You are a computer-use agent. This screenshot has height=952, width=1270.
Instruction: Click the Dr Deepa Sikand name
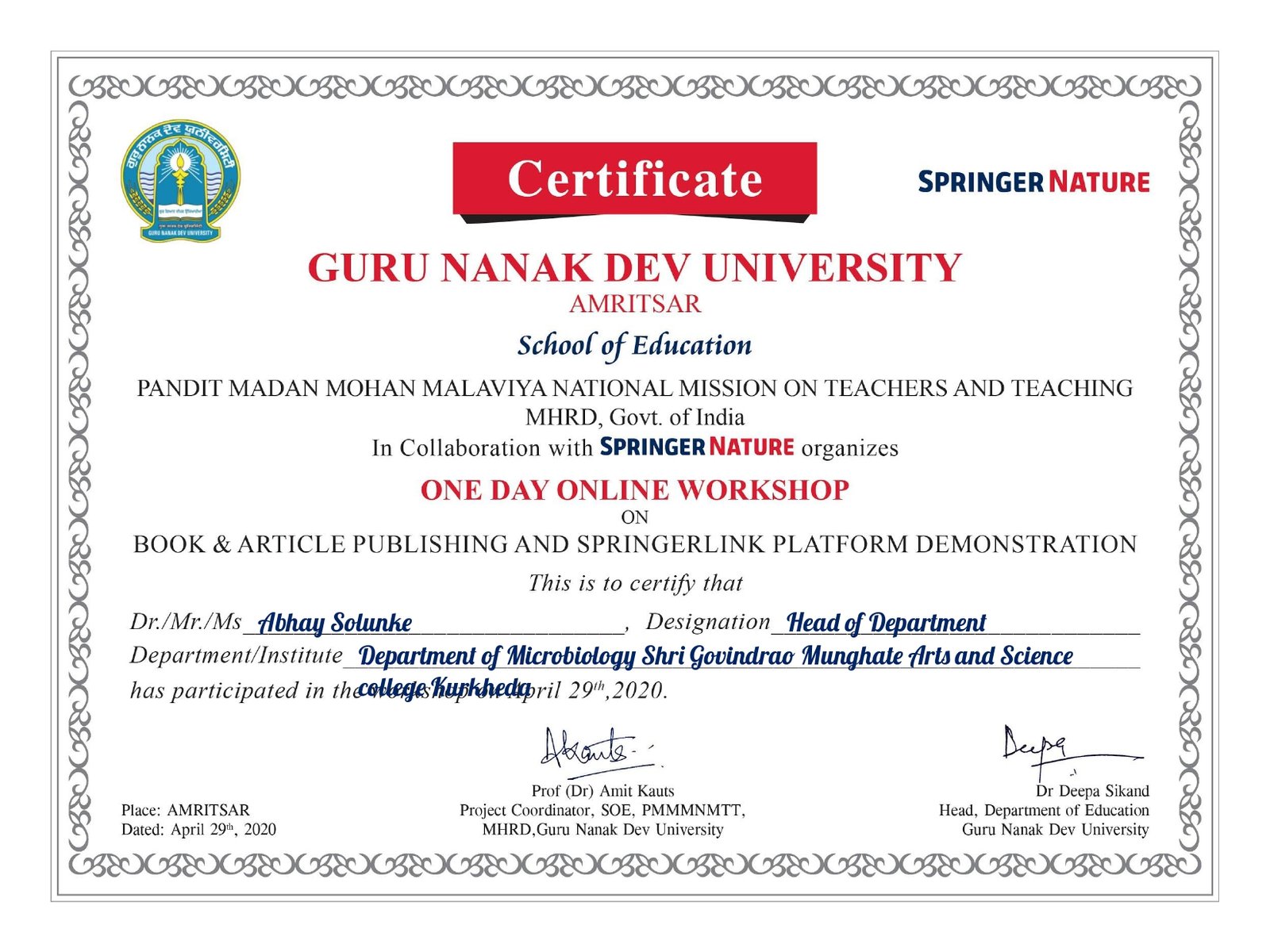point(1092,791)
